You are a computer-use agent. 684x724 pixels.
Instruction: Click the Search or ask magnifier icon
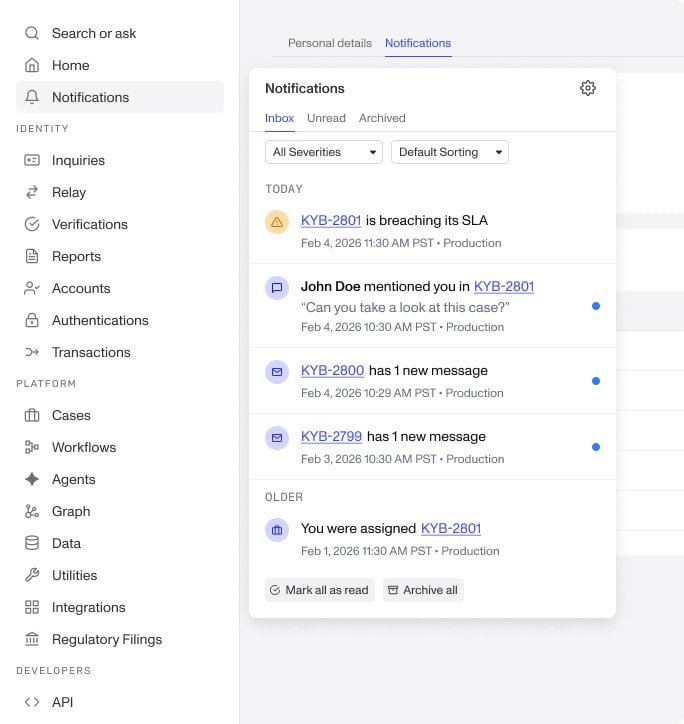[x=32, y=33]
